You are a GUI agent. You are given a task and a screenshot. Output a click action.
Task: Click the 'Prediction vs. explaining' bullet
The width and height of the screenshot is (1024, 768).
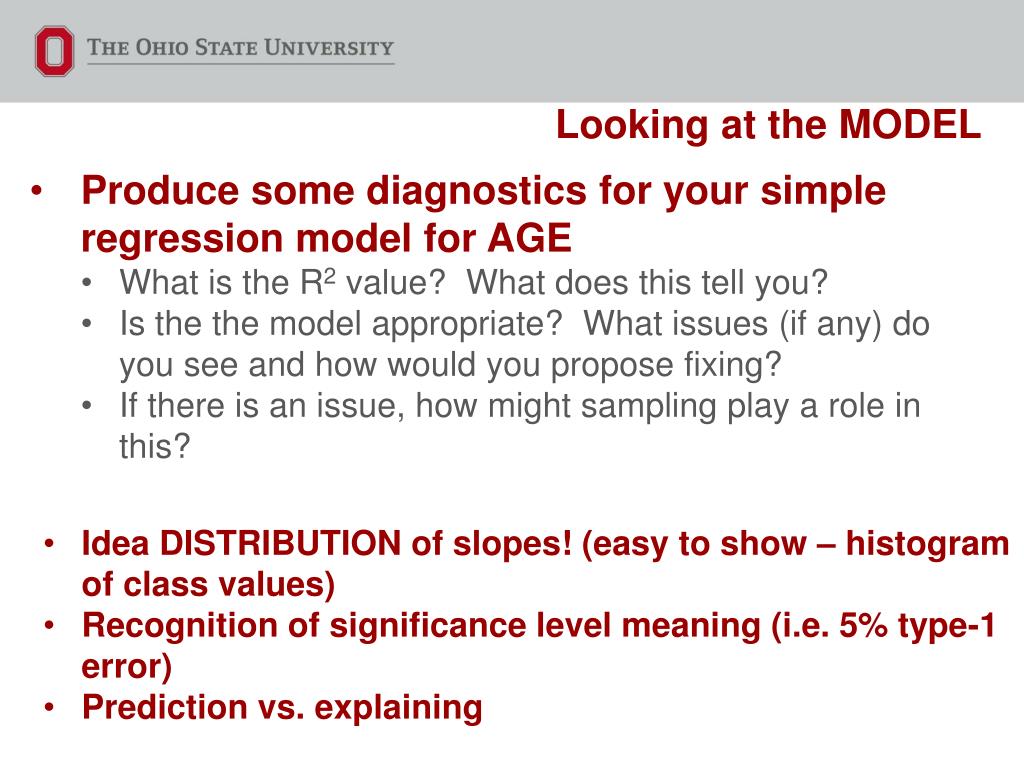(x=282, y=707)
